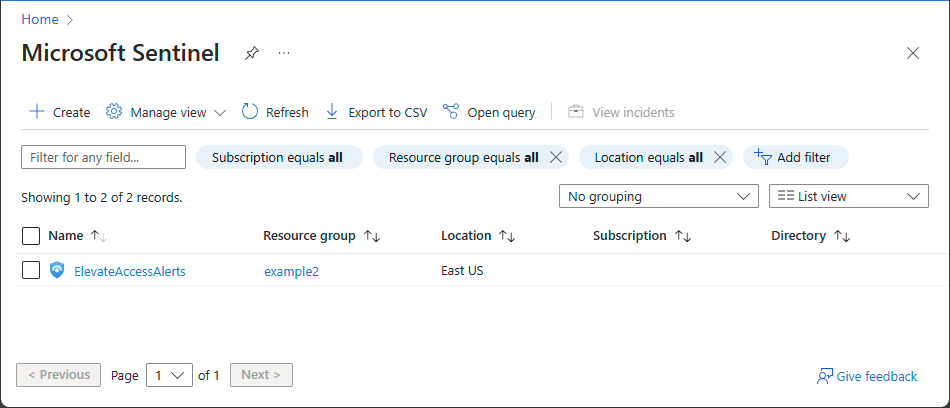Open the List view dropdown
The image size is (950, 408).
pos(848,197)
